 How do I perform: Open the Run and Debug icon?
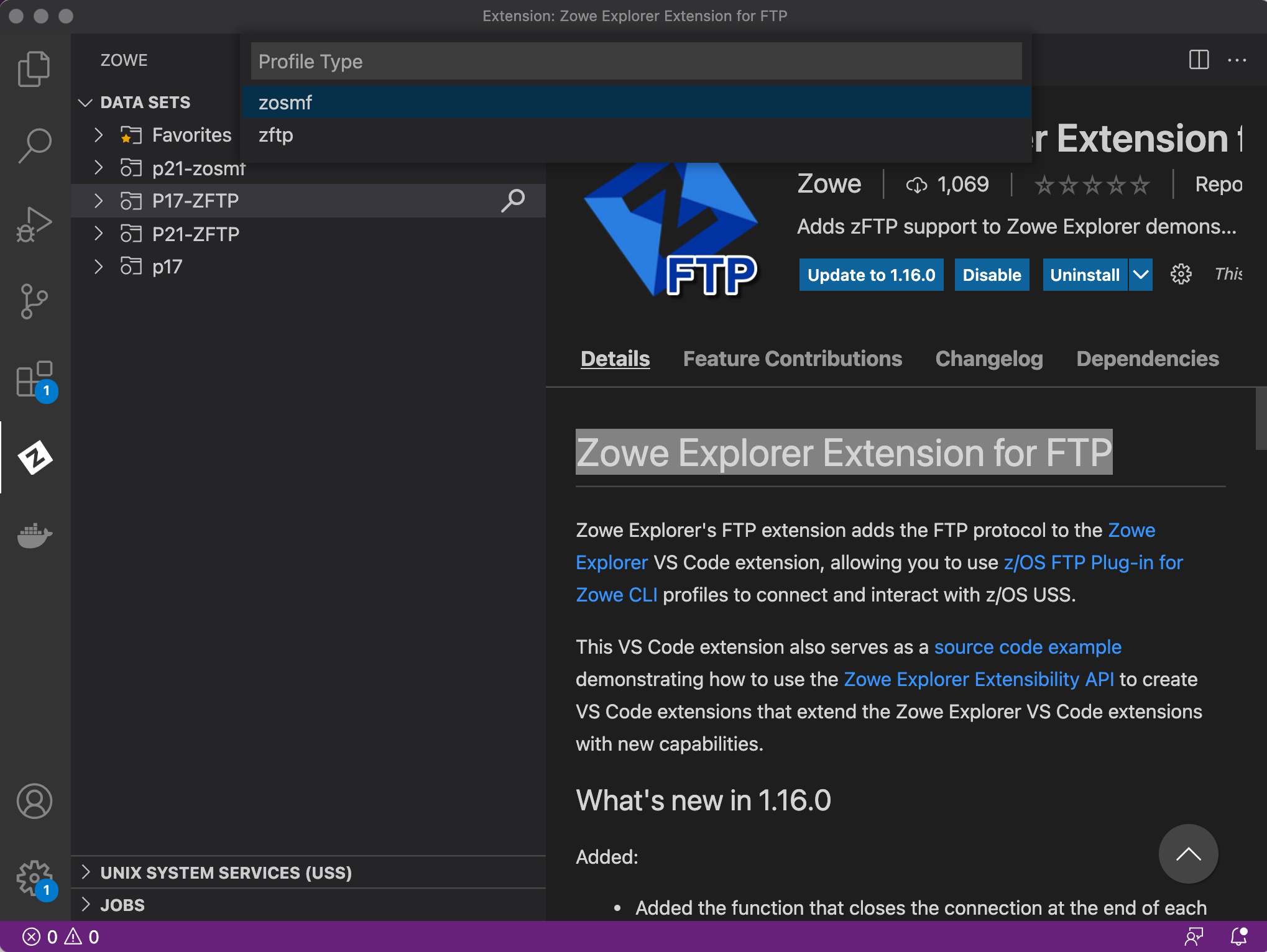(34, 224)
